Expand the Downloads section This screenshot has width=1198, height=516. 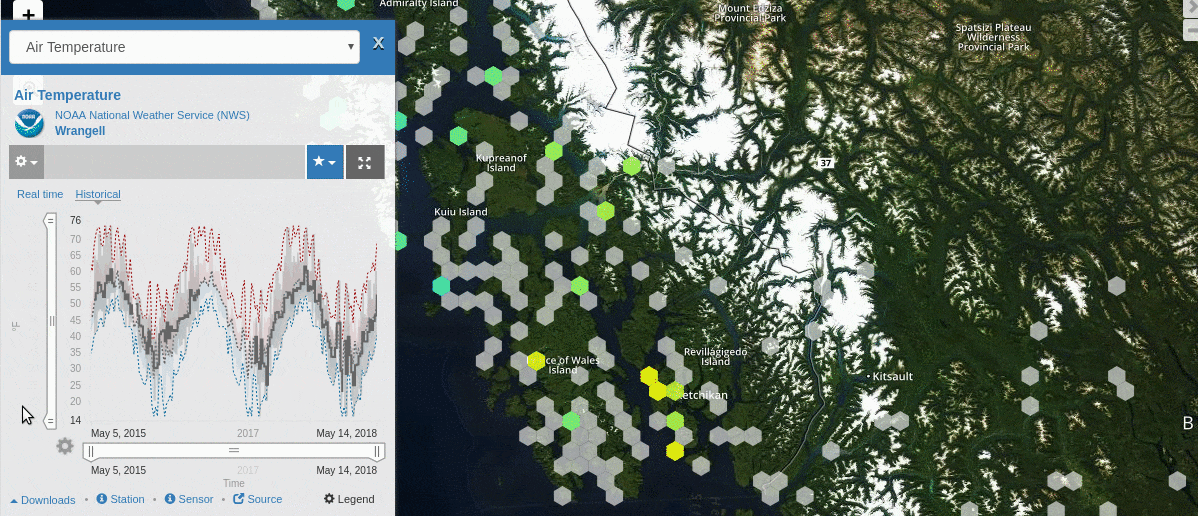[x=43, y=500]
